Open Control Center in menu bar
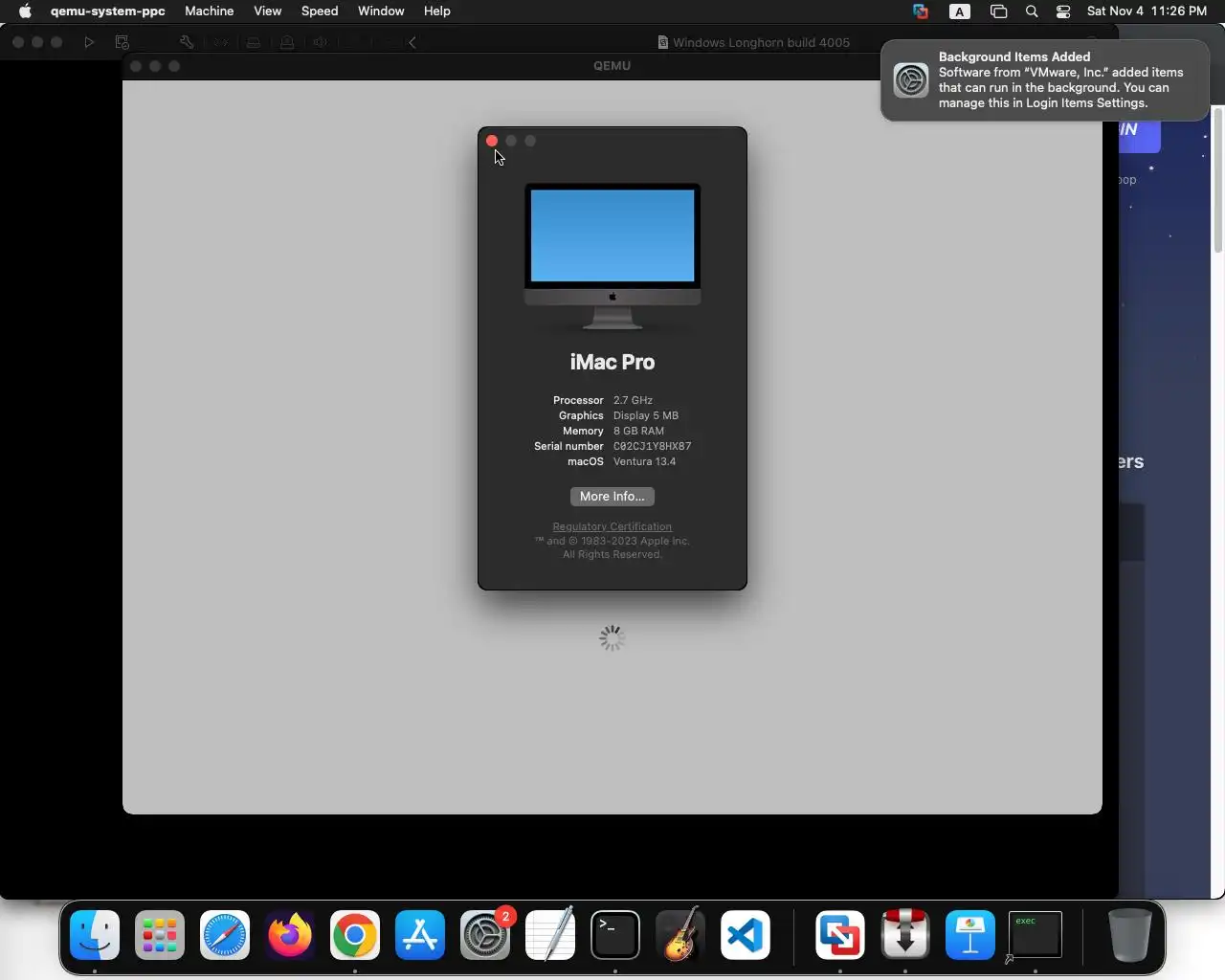The height and width of the screenshot is (980, 1225). click(x=1063, y=11)
